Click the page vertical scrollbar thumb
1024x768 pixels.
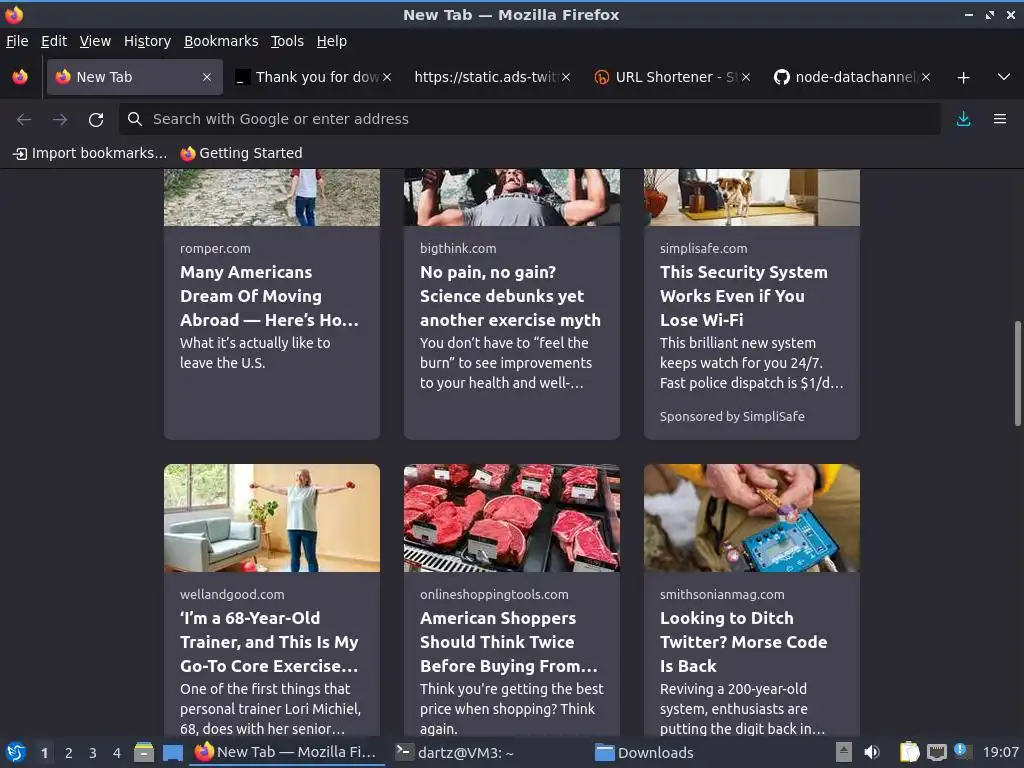[1017, 374]
